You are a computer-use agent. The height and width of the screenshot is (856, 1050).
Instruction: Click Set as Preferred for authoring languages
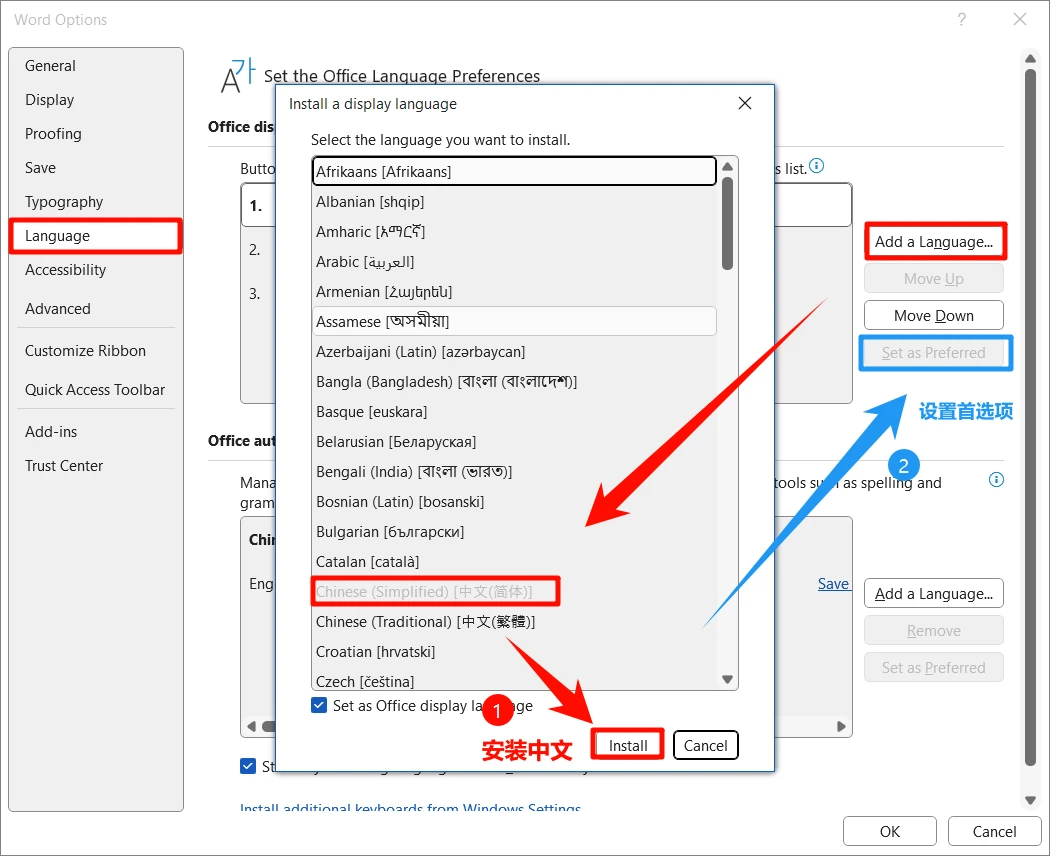pos(934,668)
